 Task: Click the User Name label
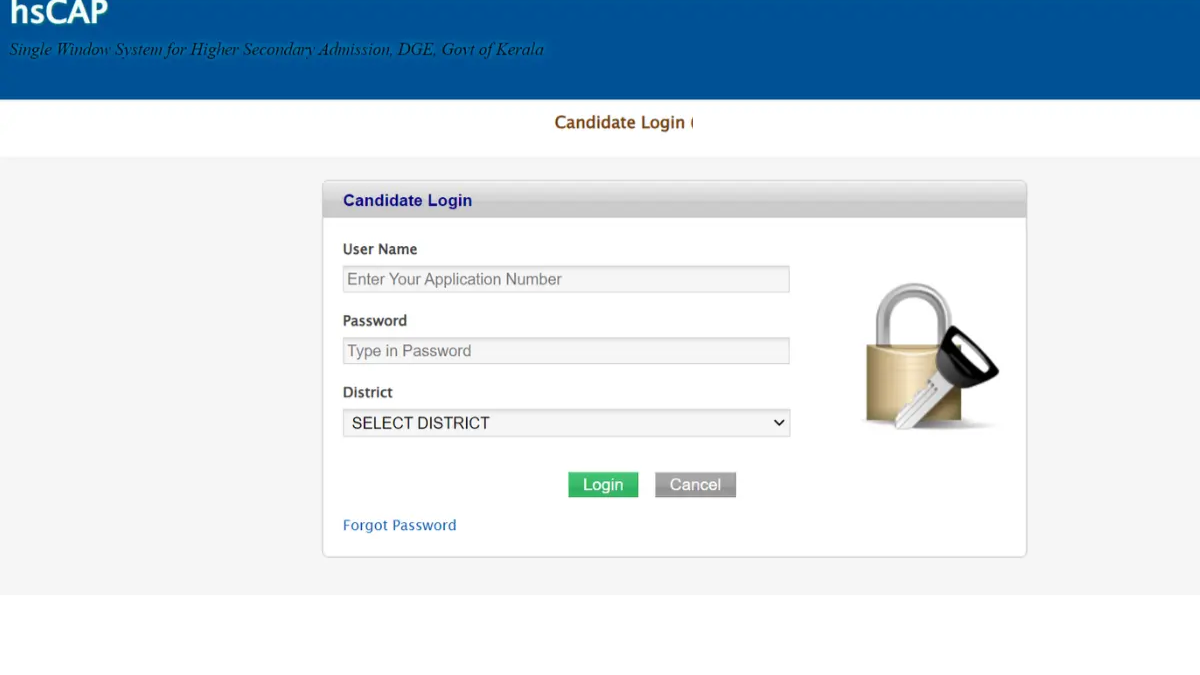(380, 249)
